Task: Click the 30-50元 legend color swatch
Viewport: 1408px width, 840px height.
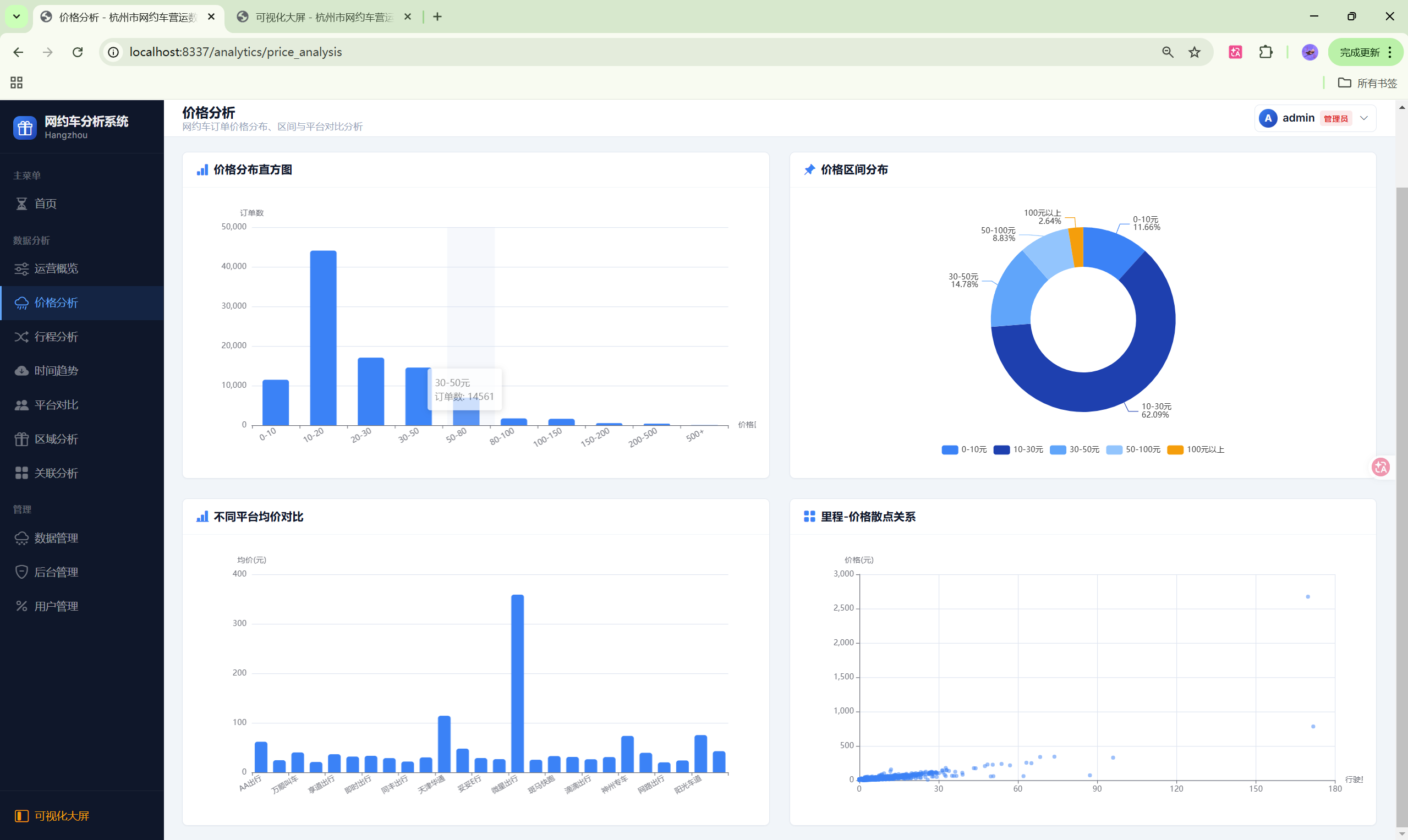Action: (x=1058, y=449)
